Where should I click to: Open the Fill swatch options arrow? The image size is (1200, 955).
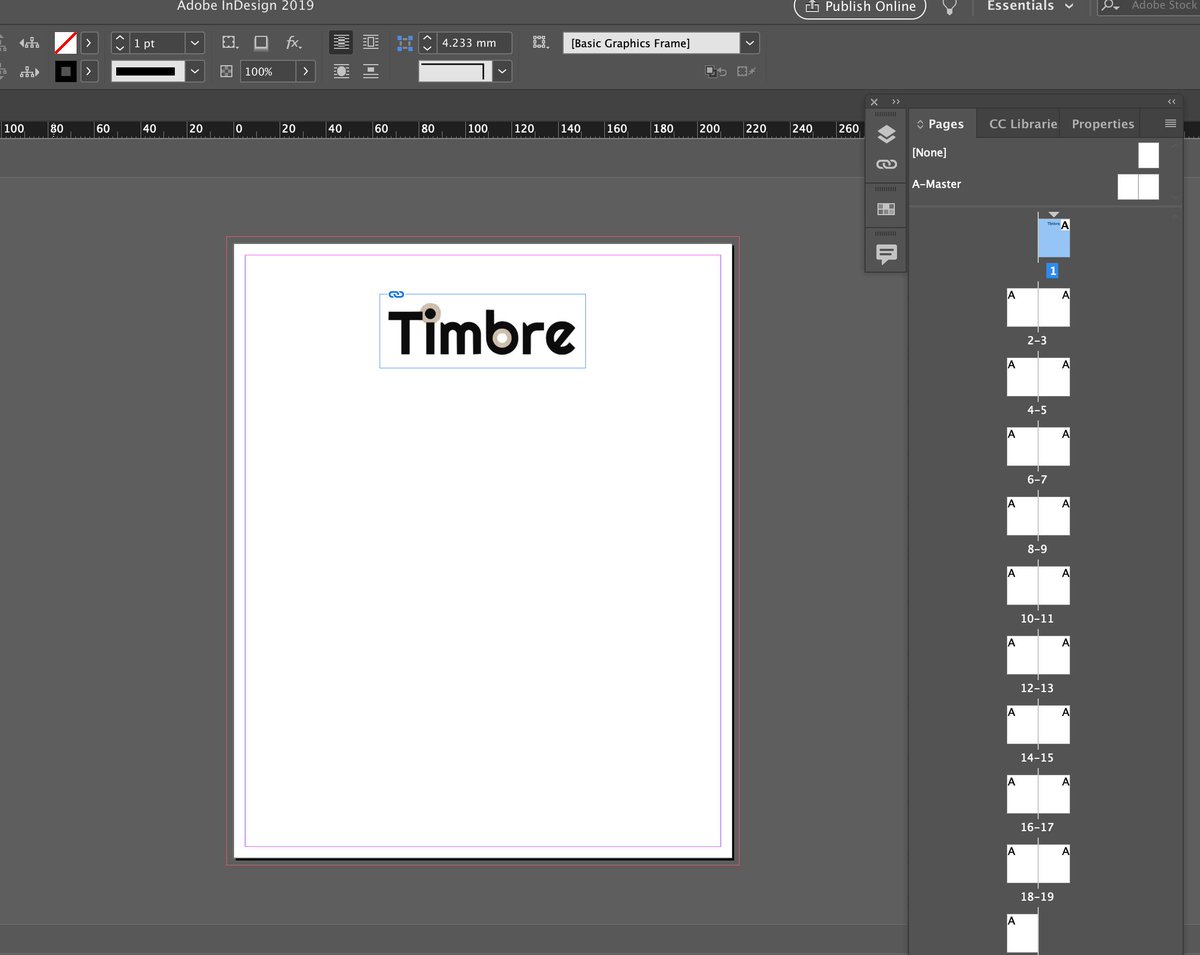[x=90, y=43]
